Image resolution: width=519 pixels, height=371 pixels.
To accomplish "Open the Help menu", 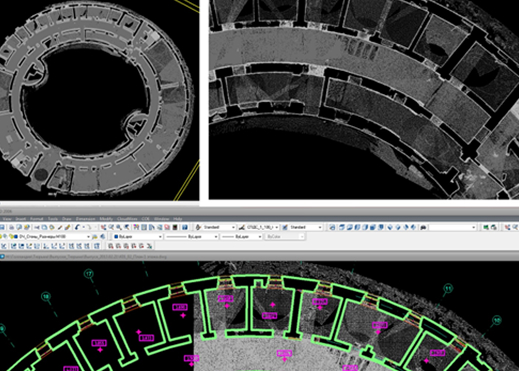I will 178,219.
